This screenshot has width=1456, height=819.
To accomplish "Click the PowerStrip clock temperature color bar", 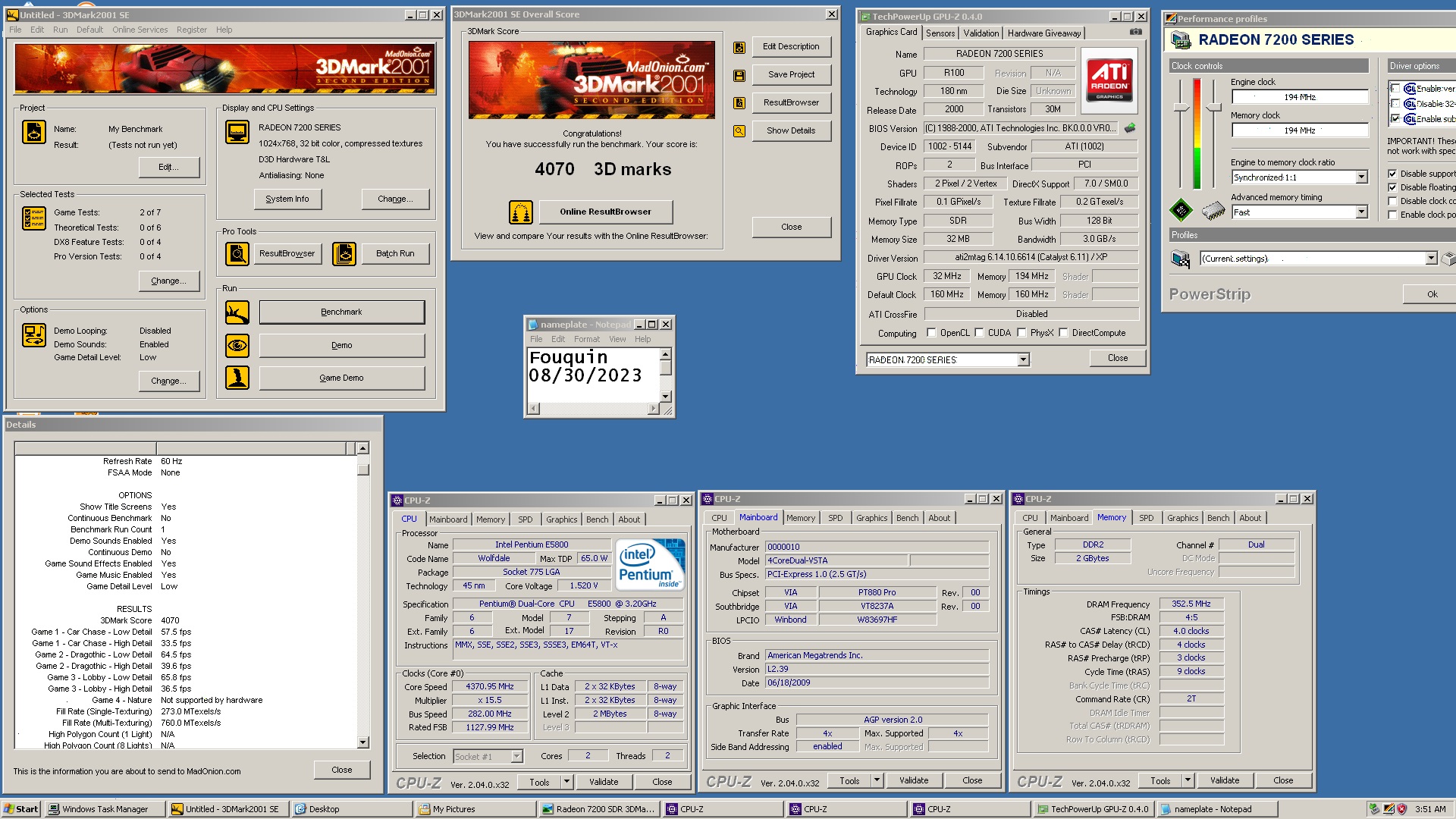I will point(1197,133).
